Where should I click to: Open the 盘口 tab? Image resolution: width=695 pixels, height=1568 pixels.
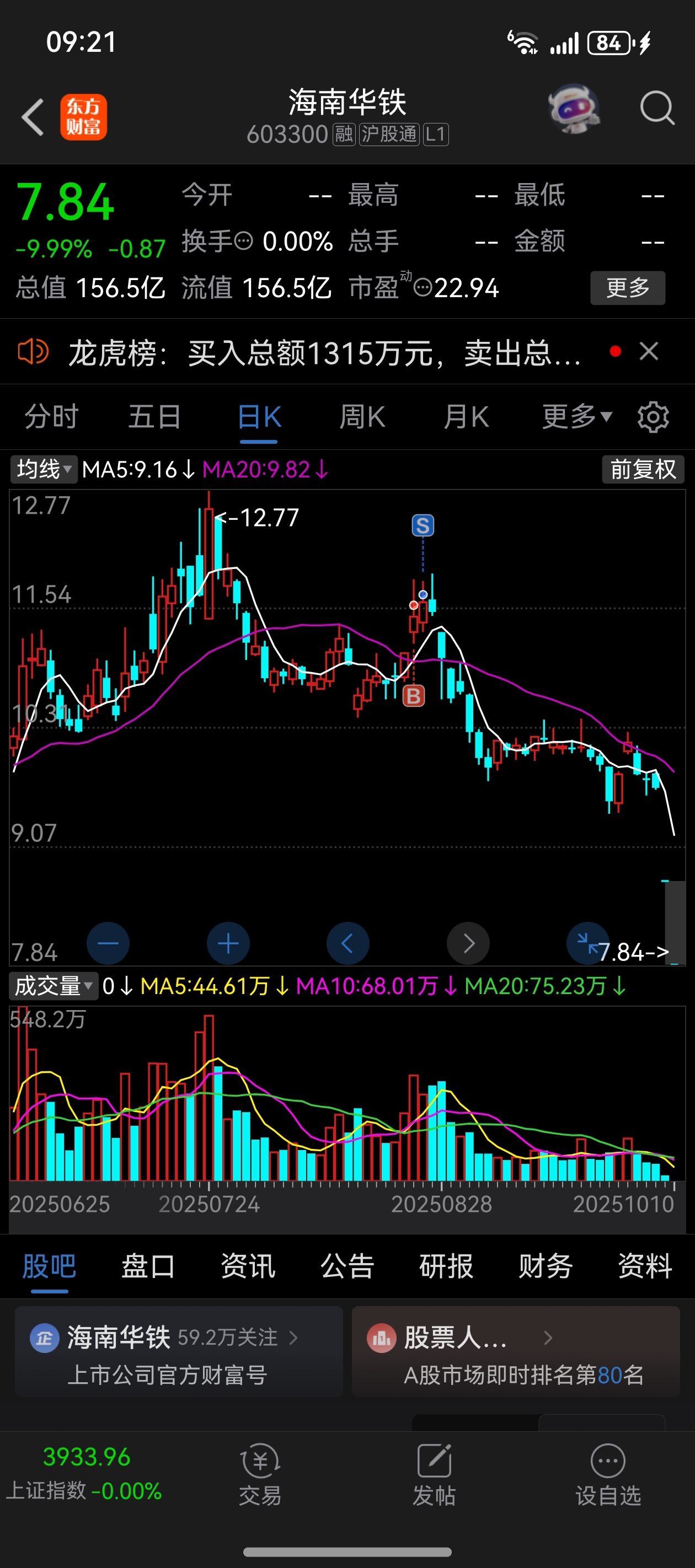(148, 1267)
